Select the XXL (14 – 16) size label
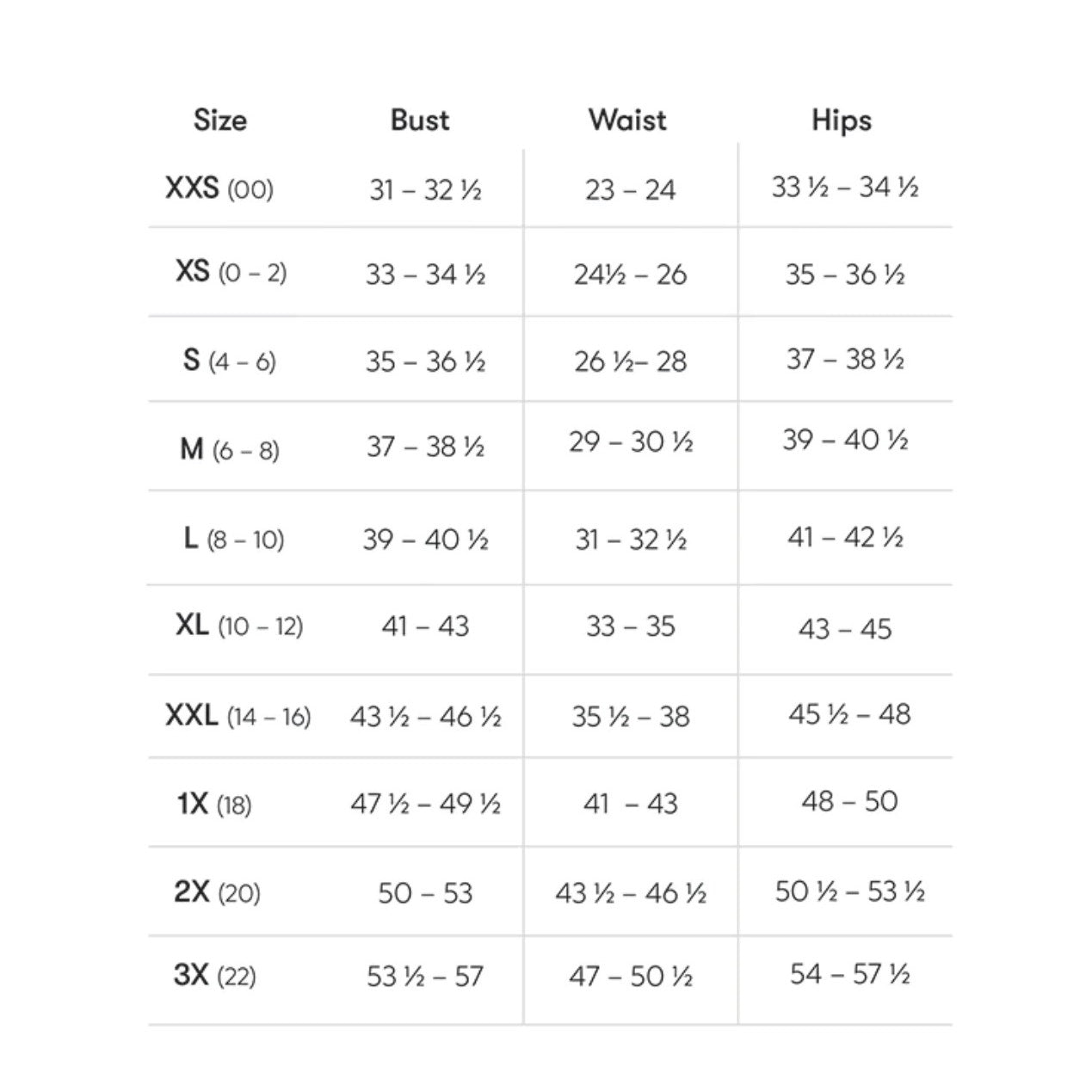This screenshot has height=1092, width=1092. [238, 716]
